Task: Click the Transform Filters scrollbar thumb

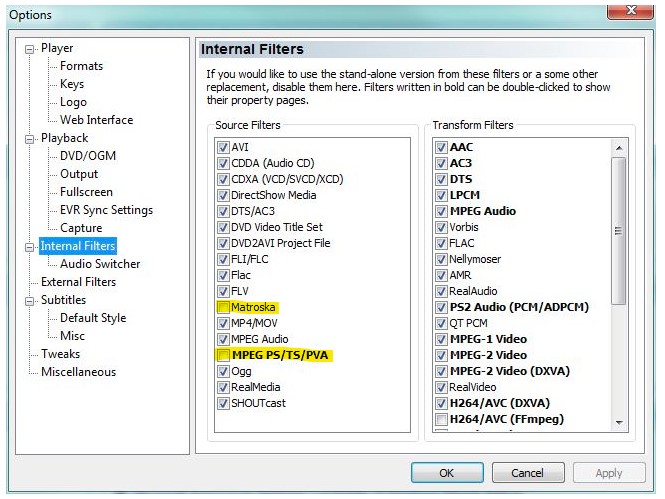Action: point(619,231)
